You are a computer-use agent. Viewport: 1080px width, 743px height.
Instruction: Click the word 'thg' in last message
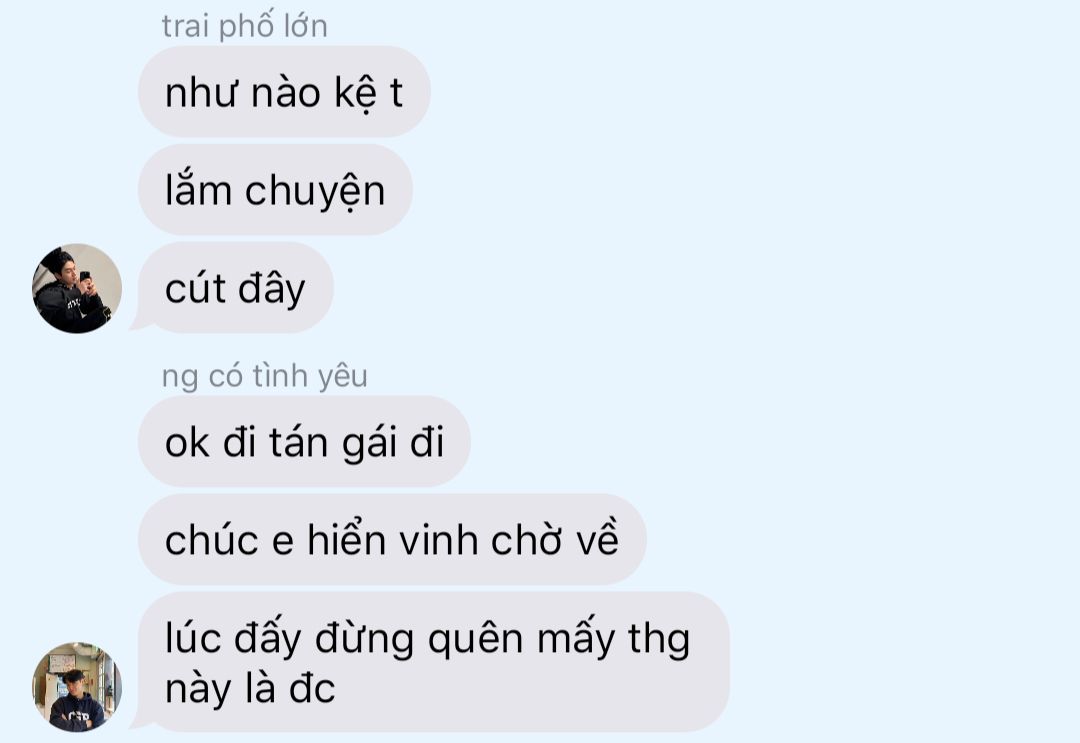click(659, 640)
